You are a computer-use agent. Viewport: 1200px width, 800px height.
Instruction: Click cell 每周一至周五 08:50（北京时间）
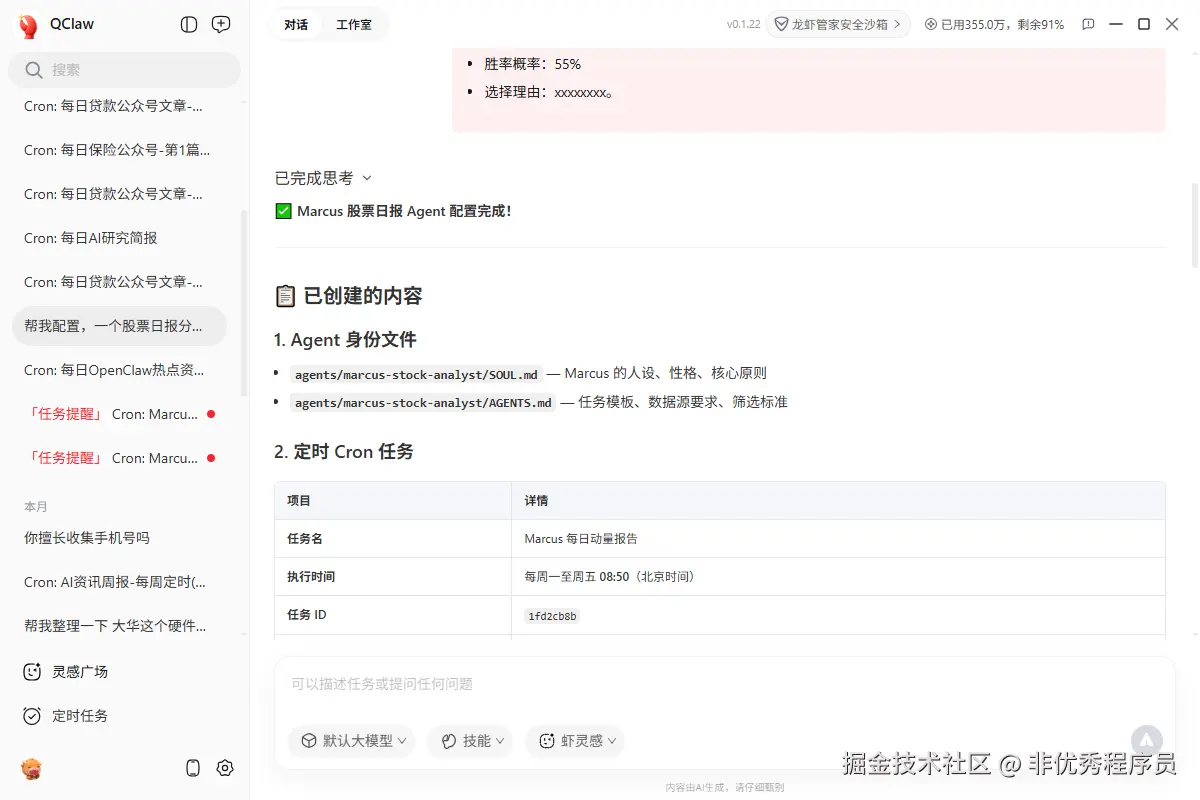tap(610, 576)
